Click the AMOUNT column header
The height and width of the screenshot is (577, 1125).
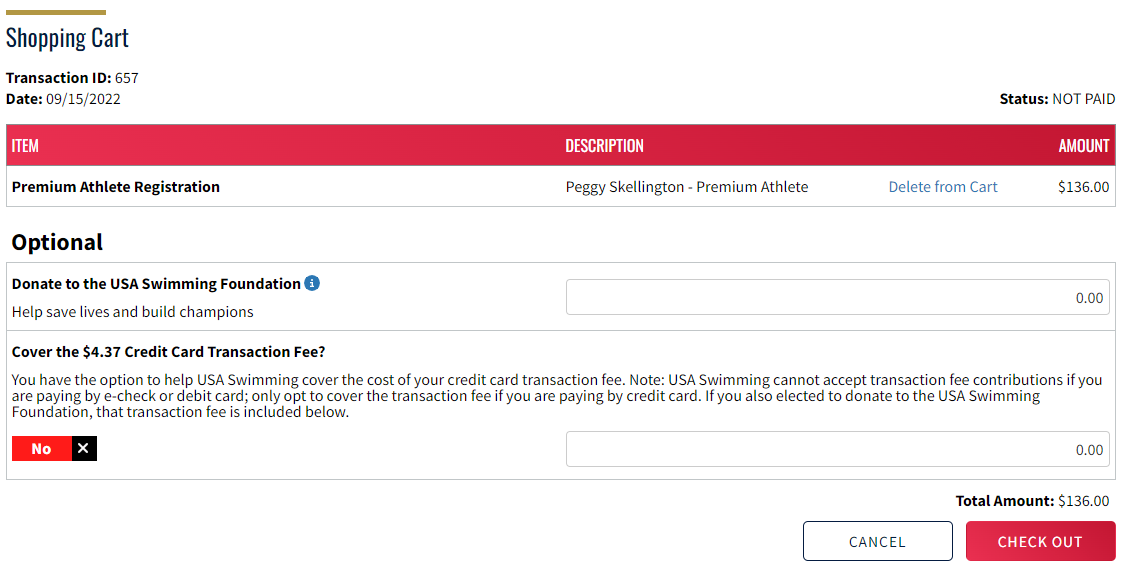pyautogui.click(x=1083, y=146)
